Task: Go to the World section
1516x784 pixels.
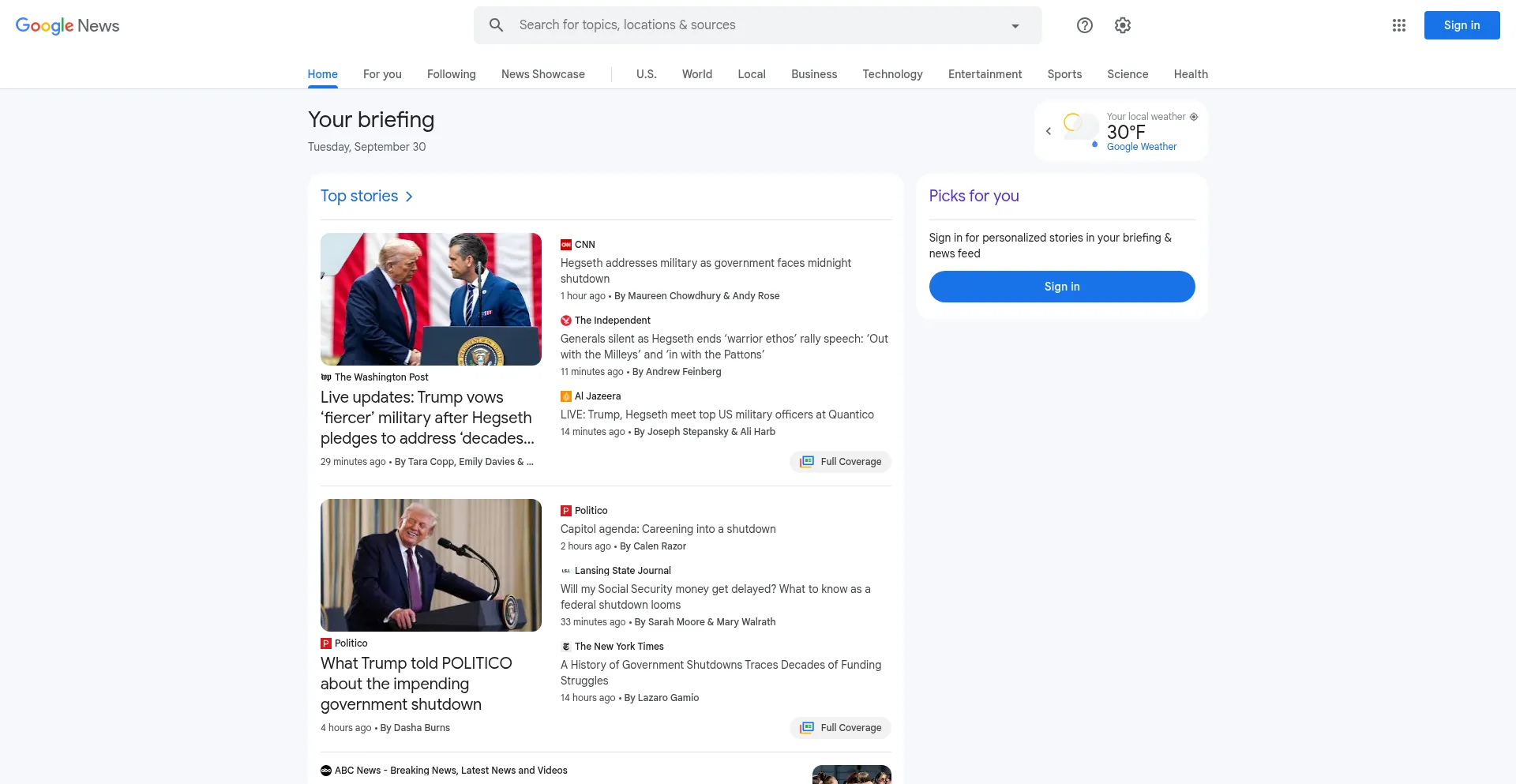Action: coord(697,74)
